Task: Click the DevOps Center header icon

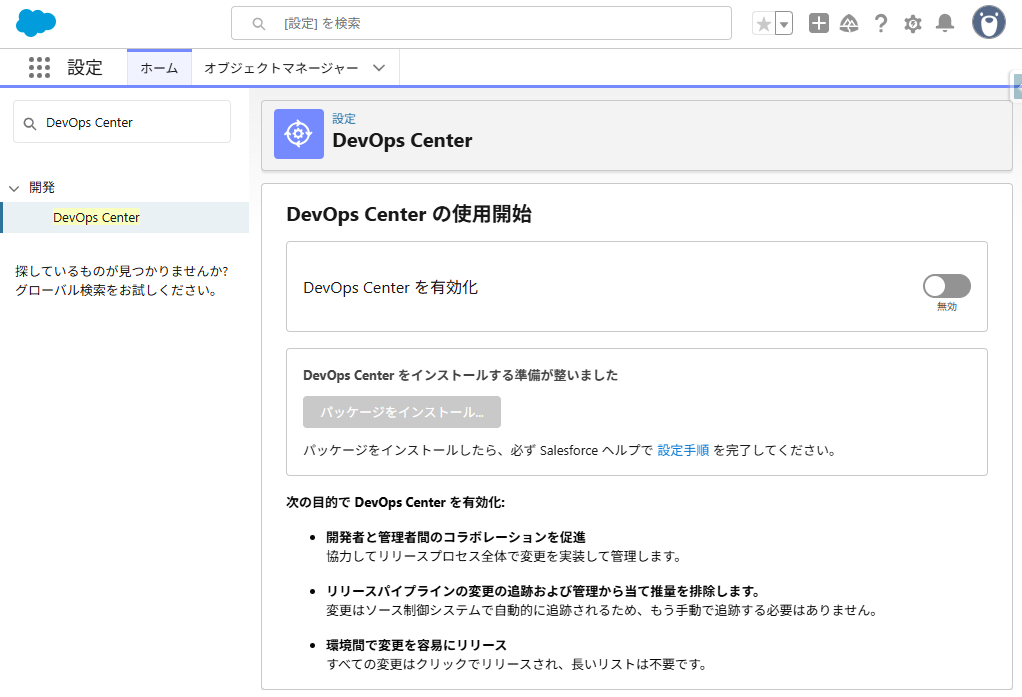Action: tap(299, 134)
